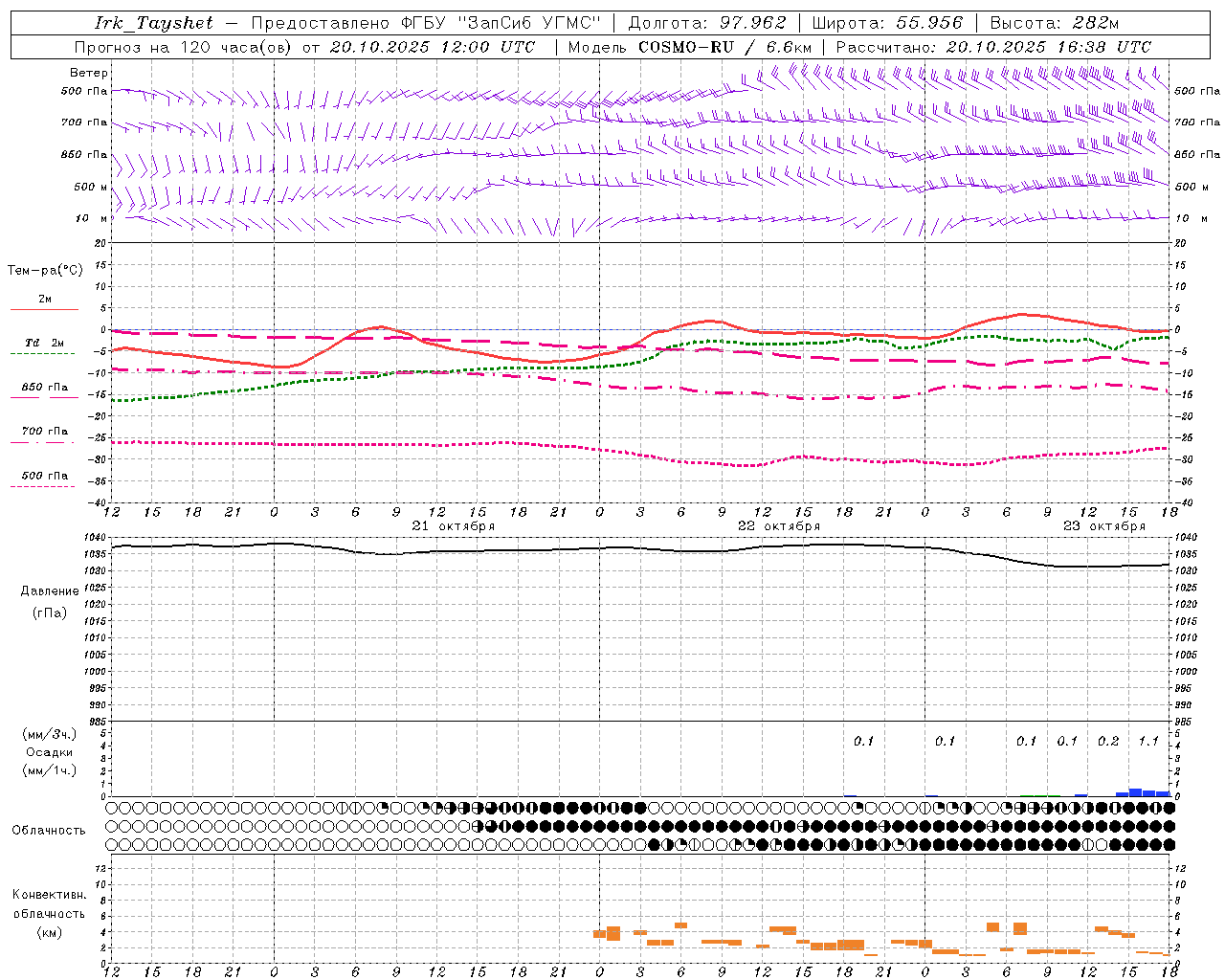
Task: Click the Широта: 55.956 value
Action: point(887,23)
